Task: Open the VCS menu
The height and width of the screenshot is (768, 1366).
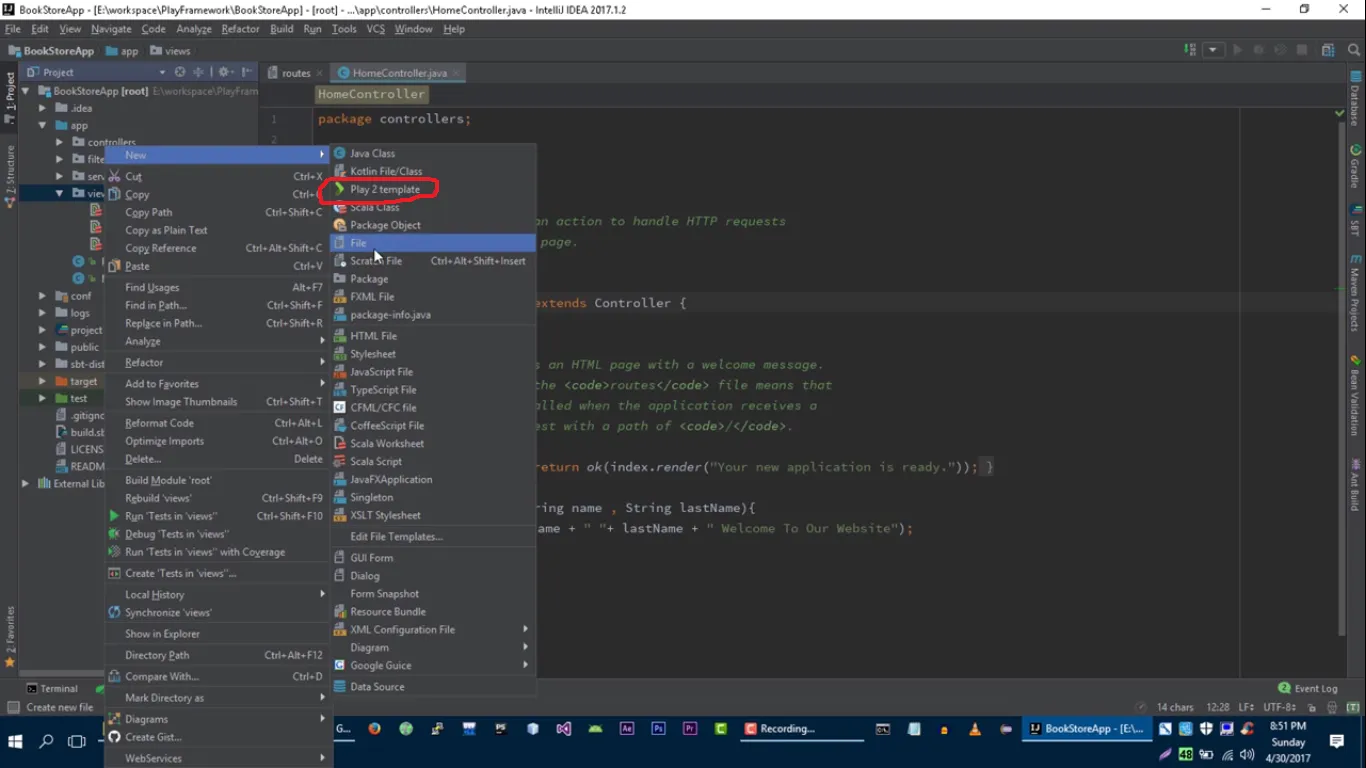Action: tap(375, 29)
